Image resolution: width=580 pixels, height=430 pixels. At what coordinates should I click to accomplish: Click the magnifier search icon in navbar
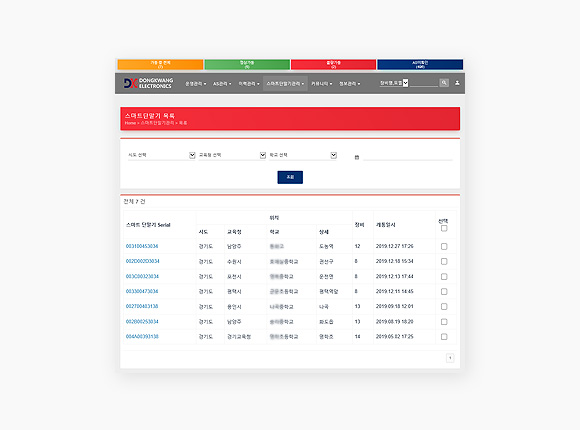(444, 83)
